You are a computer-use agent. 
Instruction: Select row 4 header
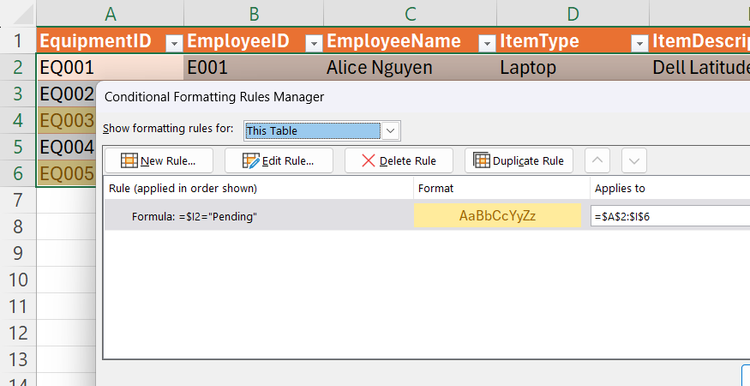click(18, 121)
